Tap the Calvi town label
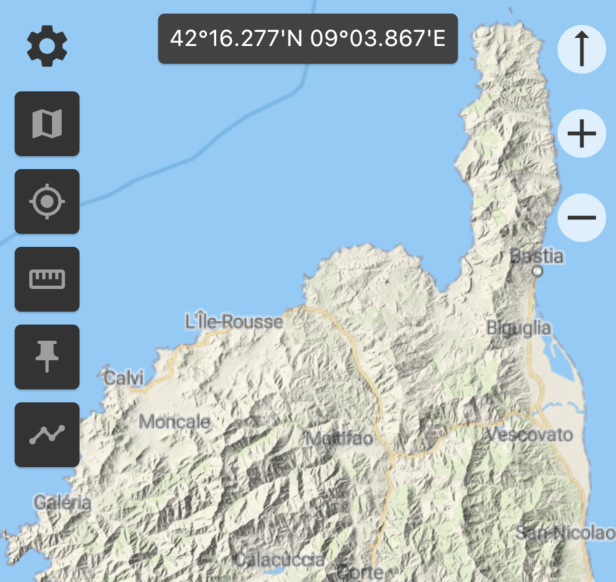 124,378
